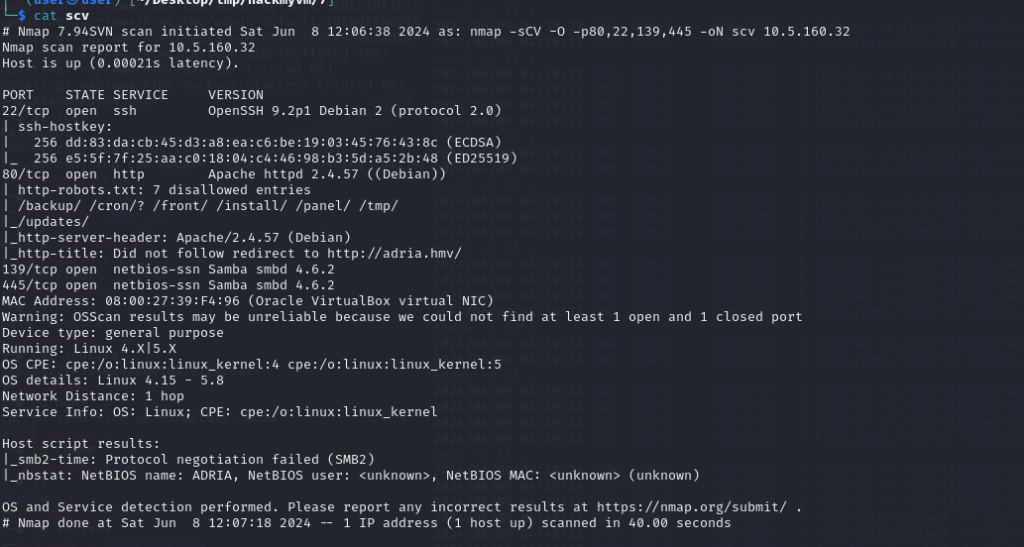Click the /_updates/ robots entry line
The width and height of the screenshot is (1024, 547).
46,221
